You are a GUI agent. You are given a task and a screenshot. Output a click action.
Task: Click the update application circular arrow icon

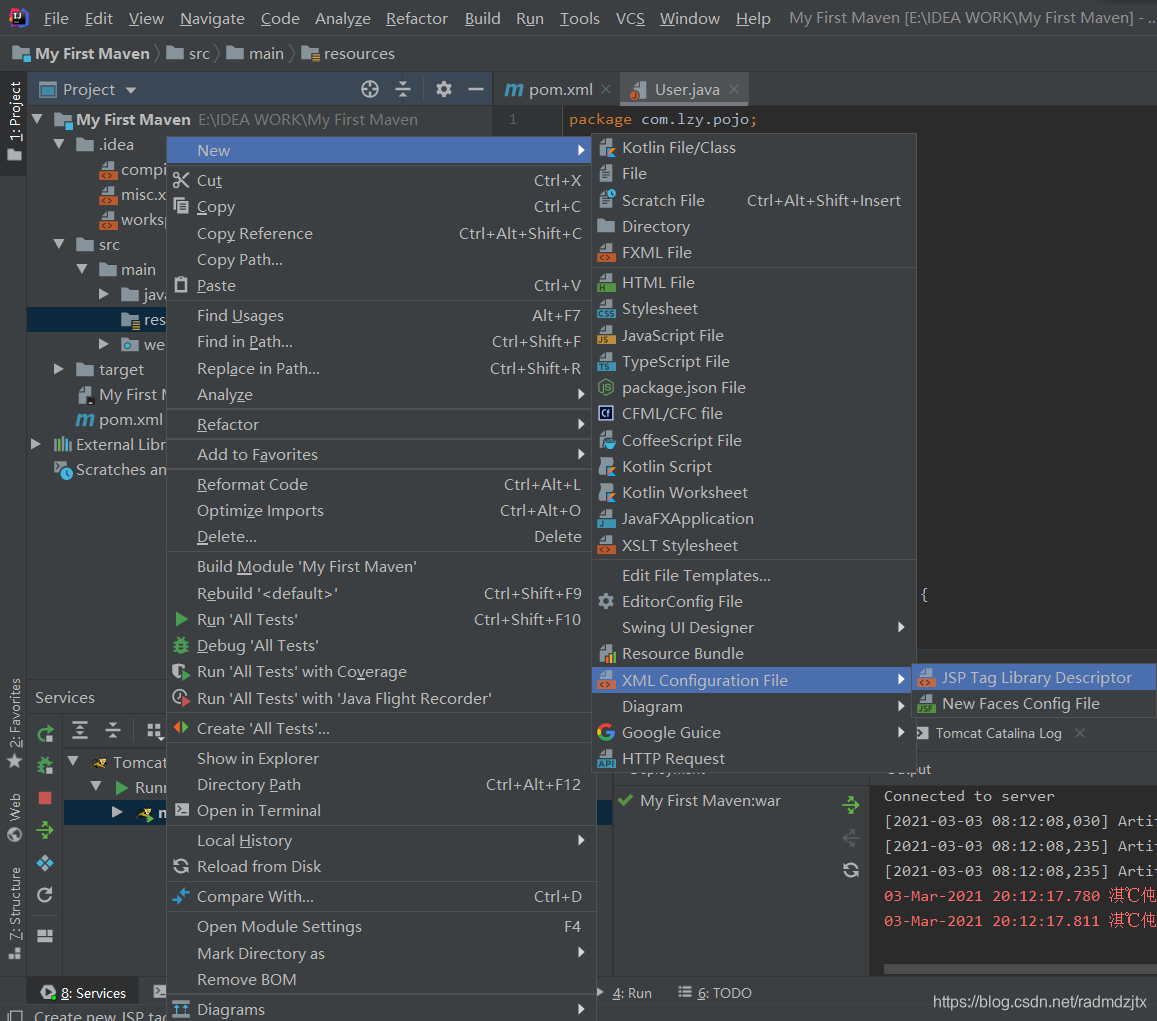coord(45,895)
